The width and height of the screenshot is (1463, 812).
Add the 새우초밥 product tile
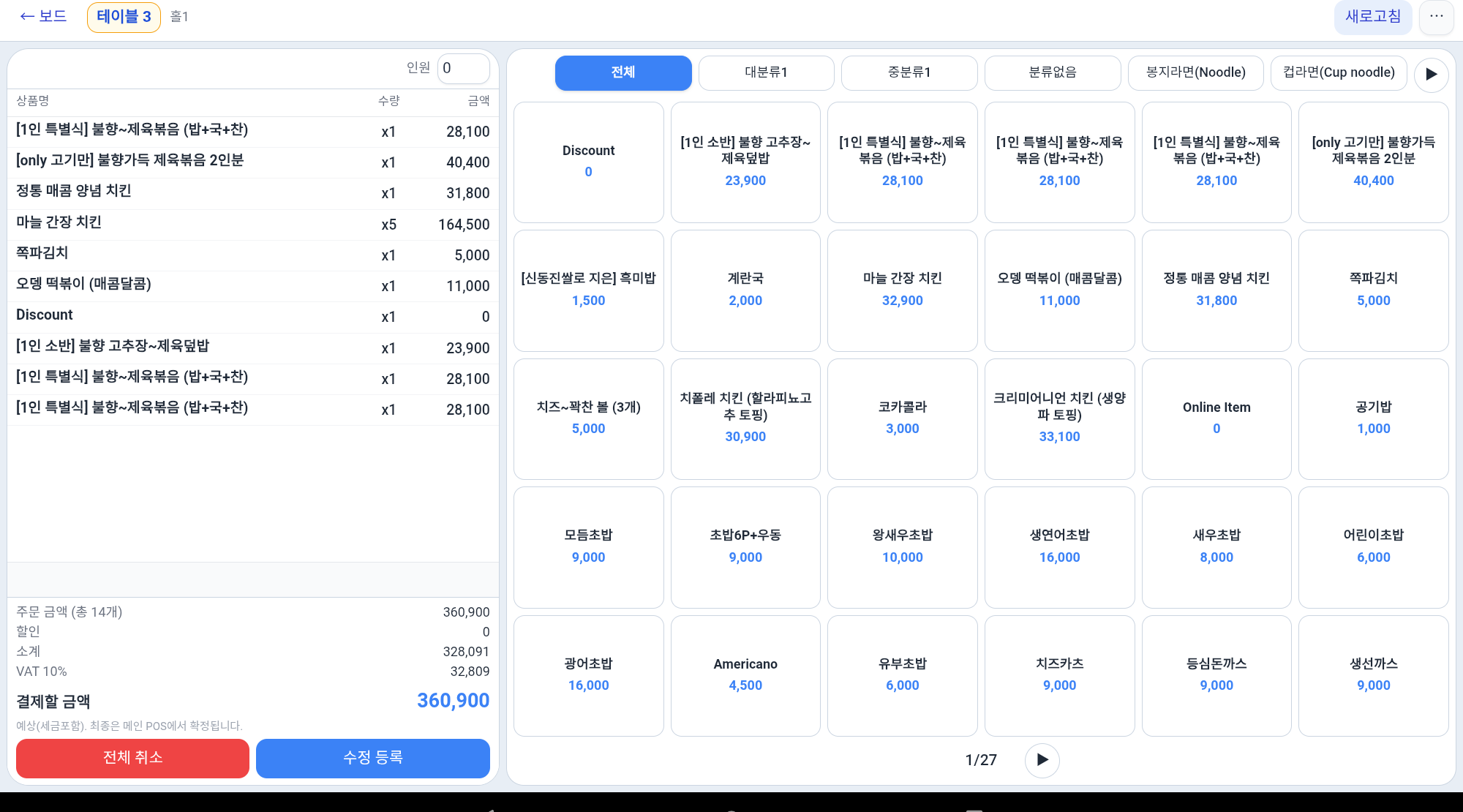pos(1216,547)
